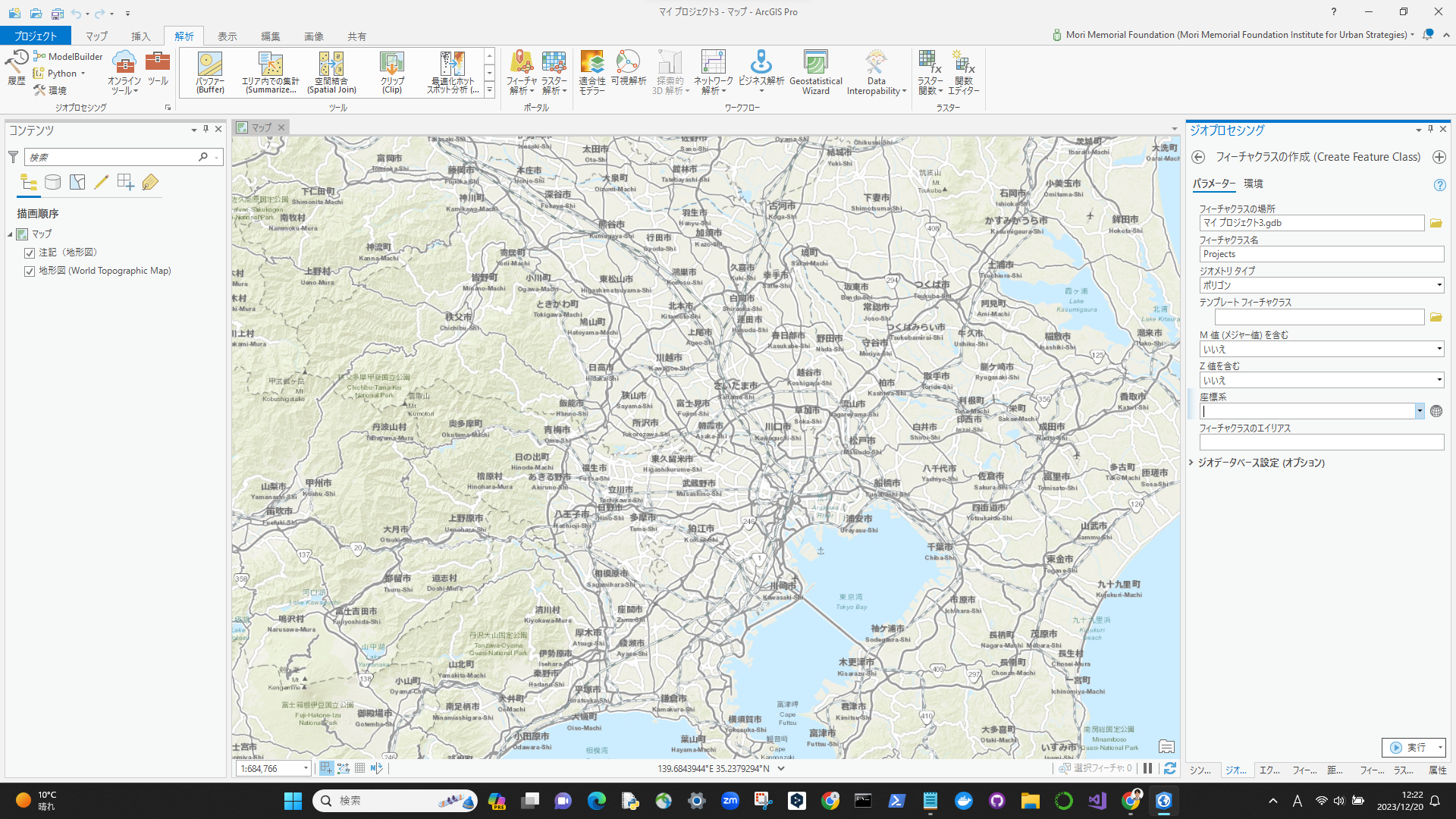Open ModelBuilder from the ribbon
Screen dimensions: 1456x819
(x=68, y=56)
